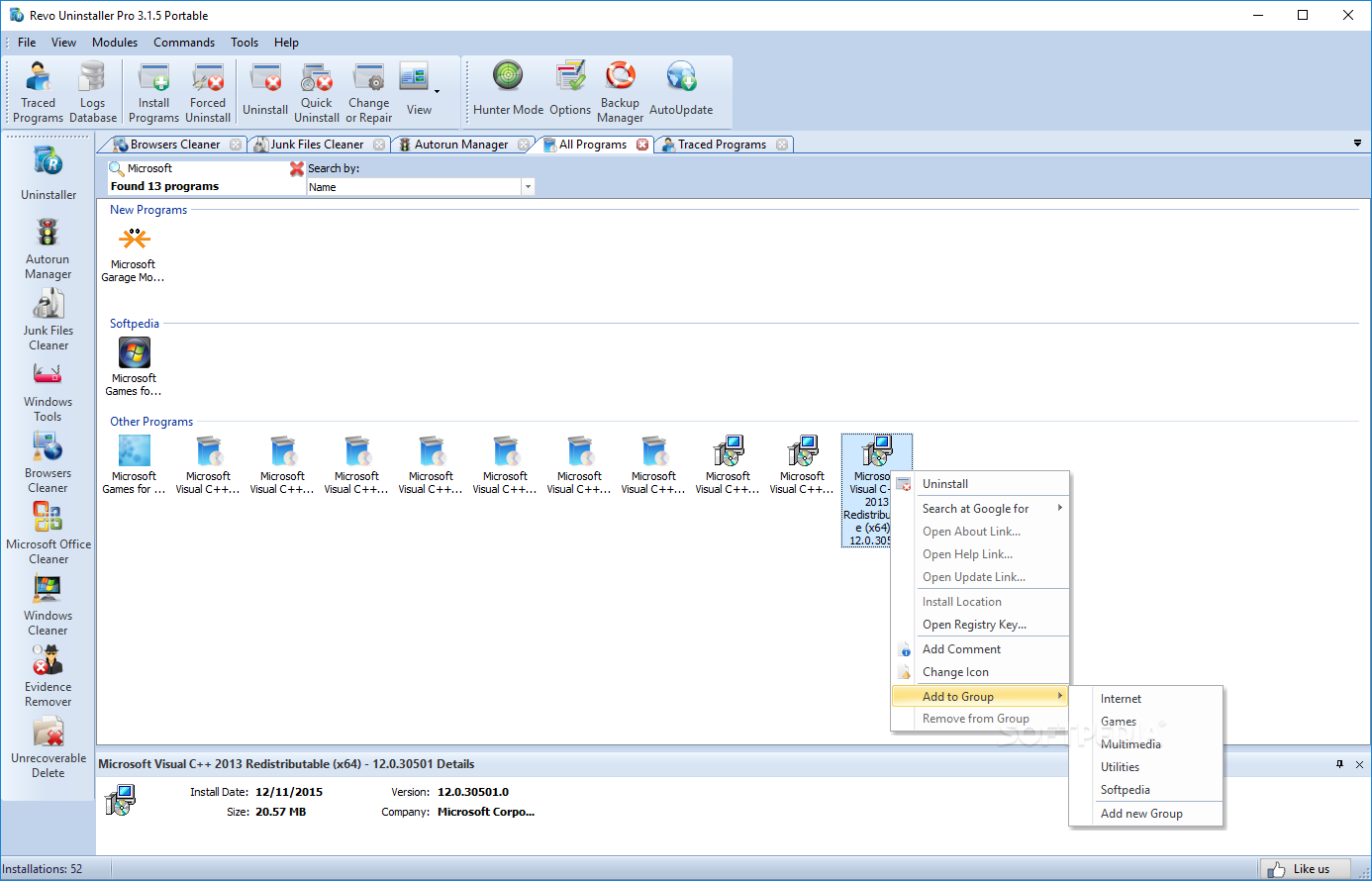Switch to the Browsers Cleaner tab
The height and width of the screenshot is (881, 1372).
[x=175, y=145]
